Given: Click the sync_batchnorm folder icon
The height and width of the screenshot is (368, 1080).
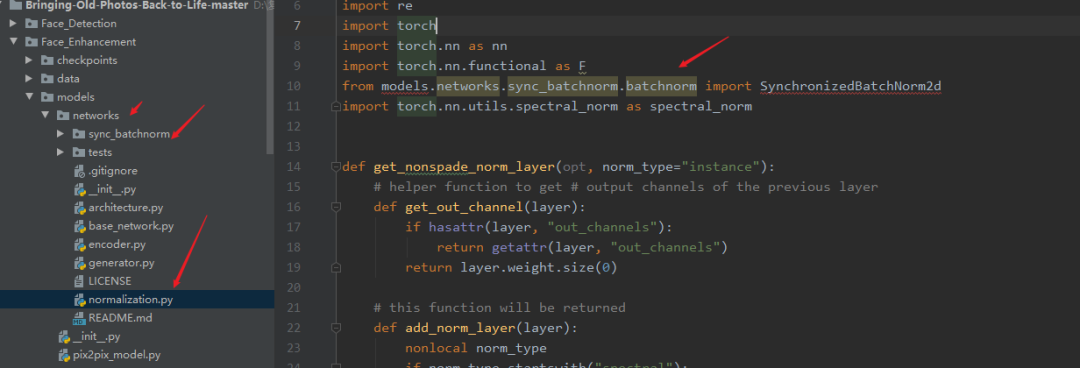Looking at the screenshot, I should click(x=79, y=134).
